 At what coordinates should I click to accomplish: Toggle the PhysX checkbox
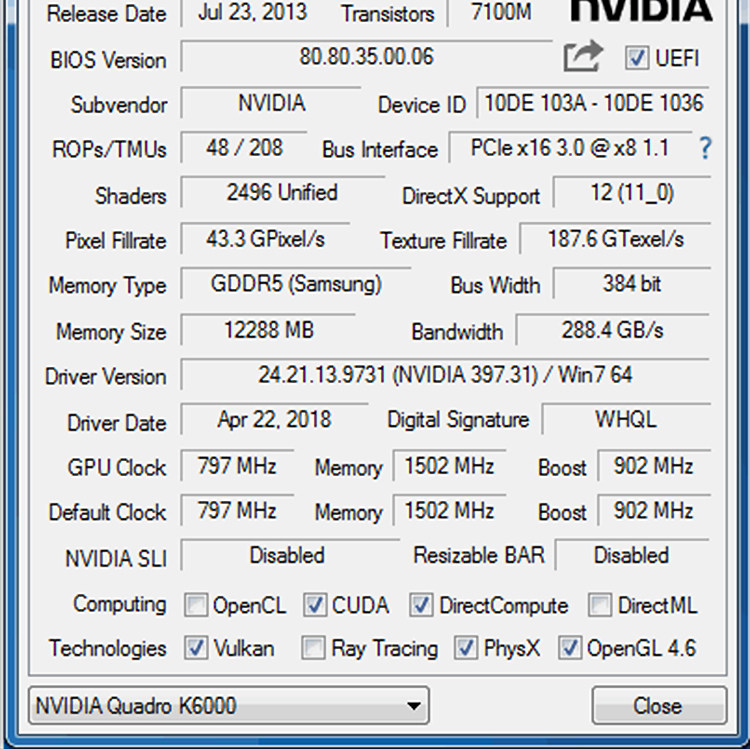466,648
